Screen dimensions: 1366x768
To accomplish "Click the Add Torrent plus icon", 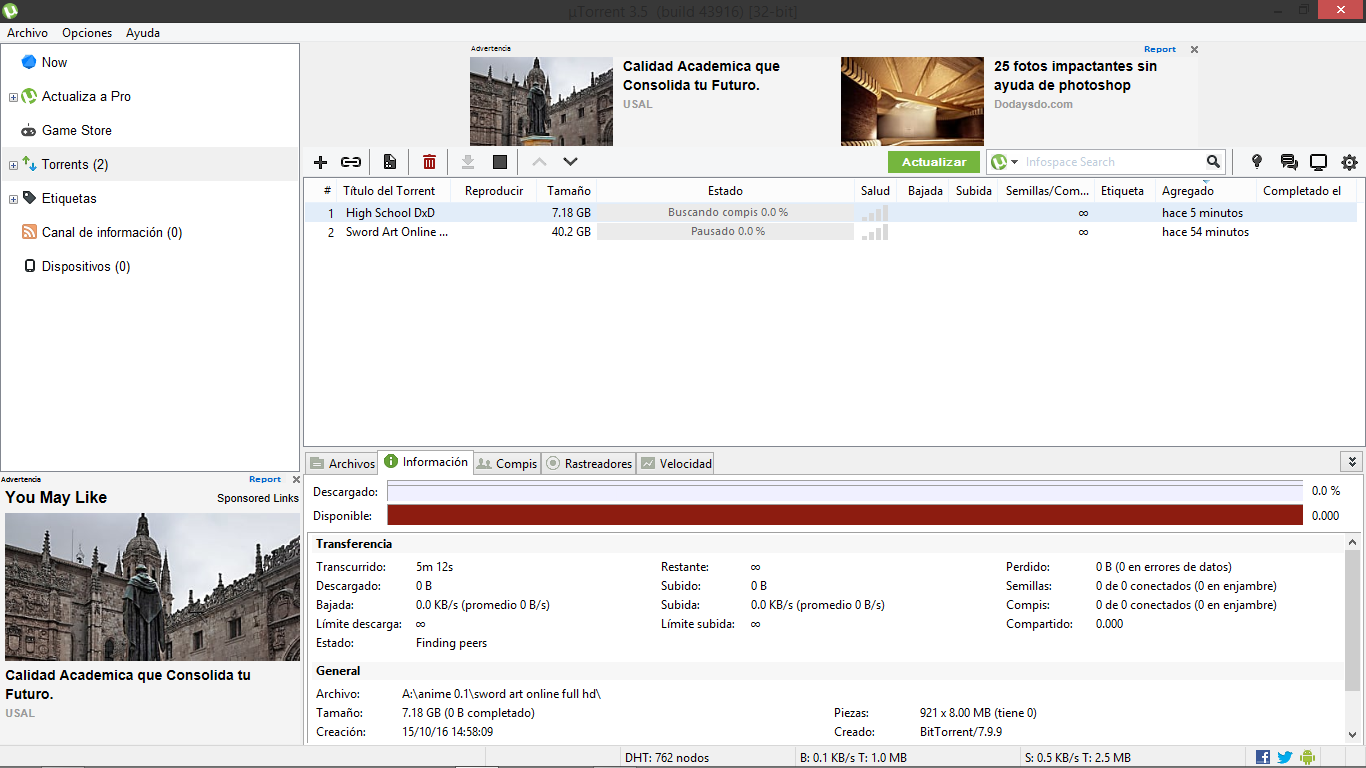I will (x=320, y=162).
